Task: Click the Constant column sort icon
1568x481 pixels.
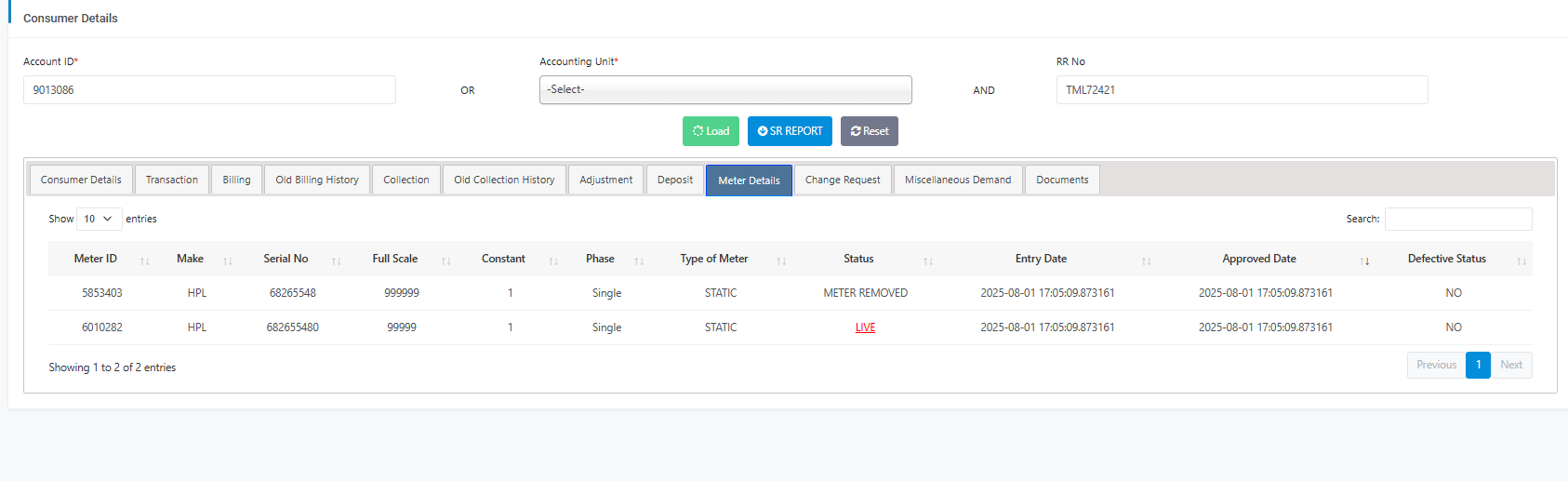Action: [553, 261]
